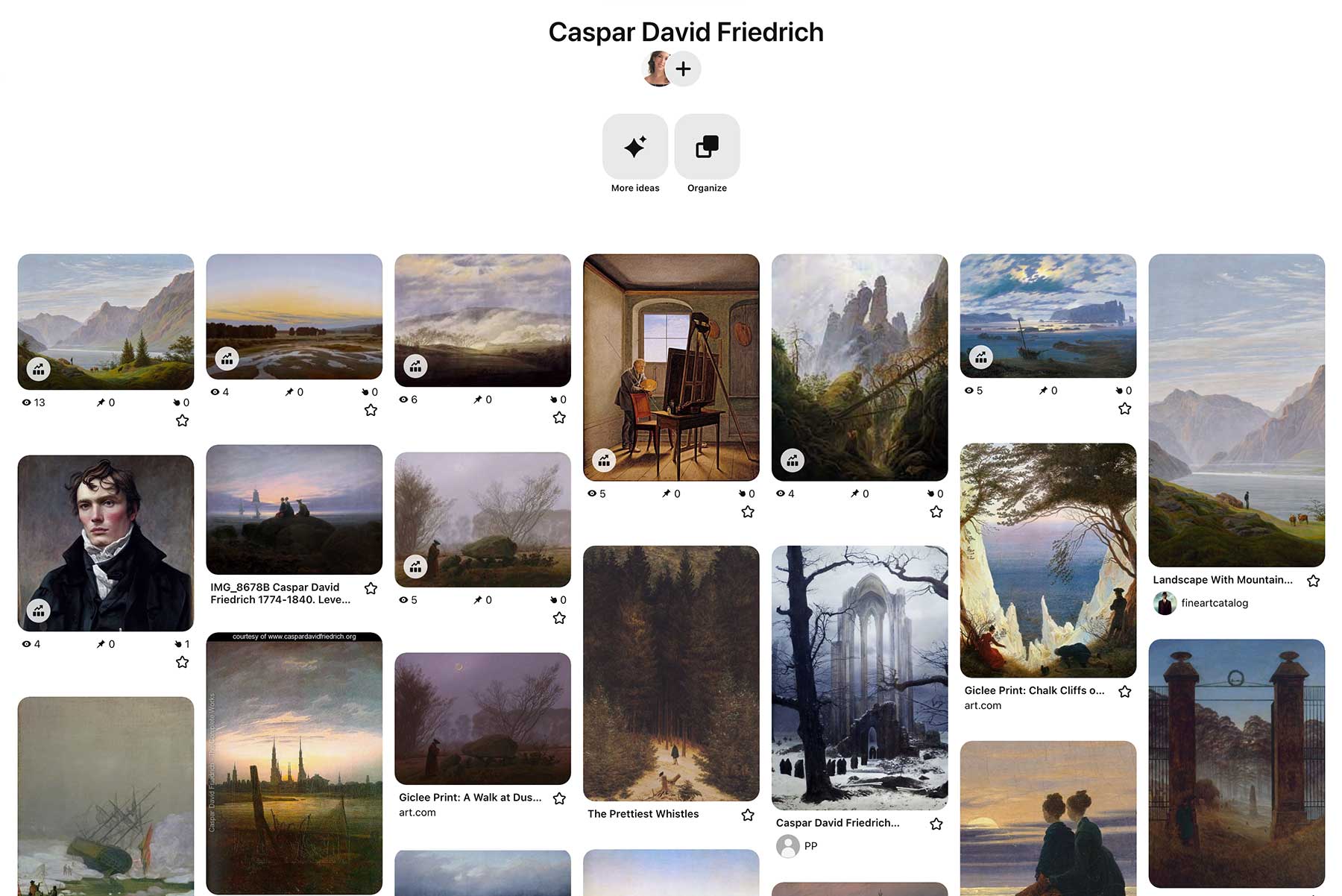Open two women at sunset painting
This screenshot has height=896, width=1342.
[1048, 818]
